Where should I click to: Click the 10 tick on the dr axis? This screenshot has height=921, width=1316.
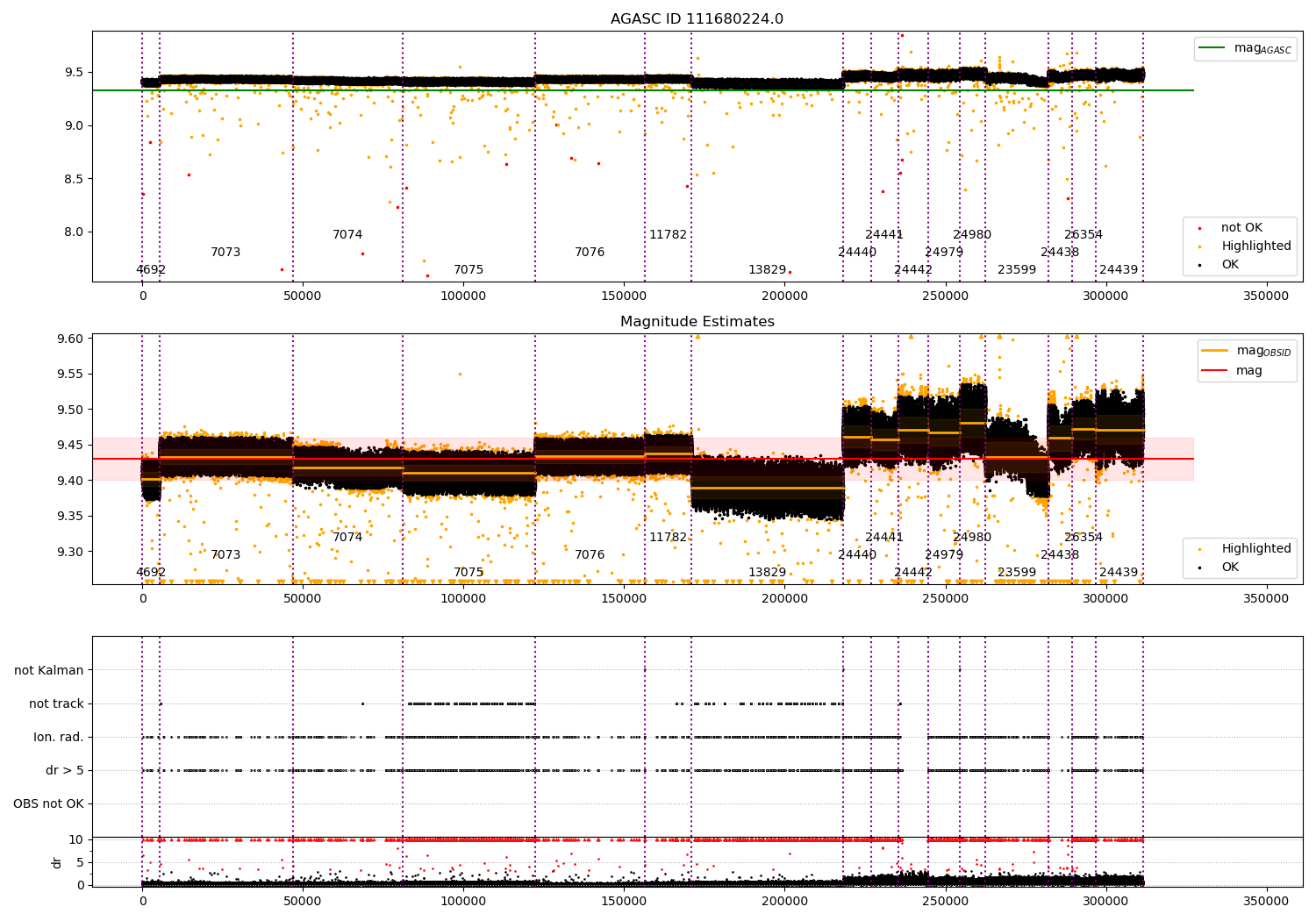click(76, 839)
